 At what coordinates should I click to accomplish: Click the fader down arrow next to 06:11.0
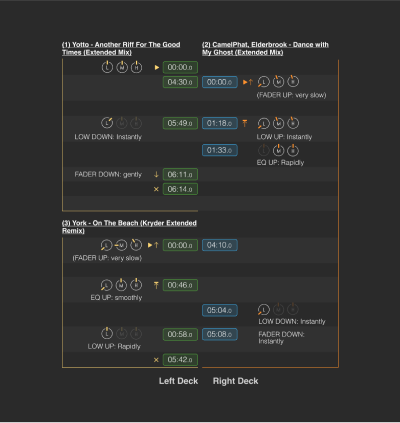tap(156, 174)
